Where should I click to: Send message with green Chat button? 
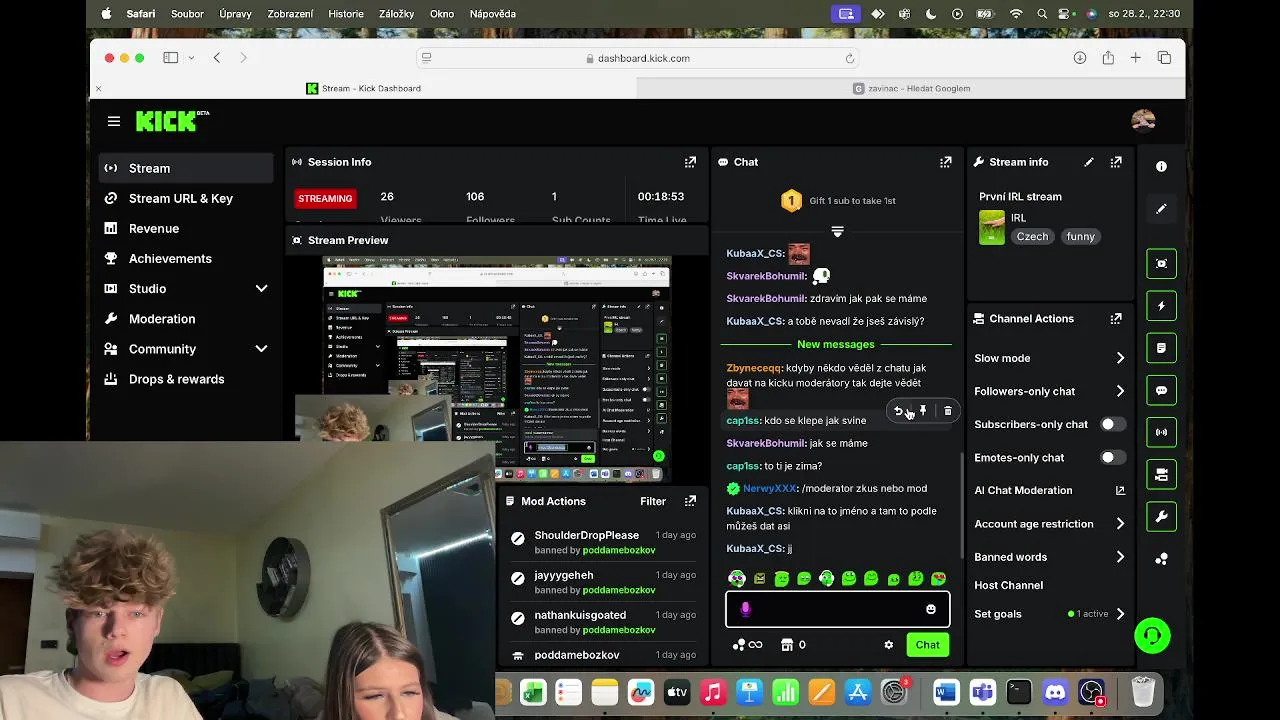[927, 645]
